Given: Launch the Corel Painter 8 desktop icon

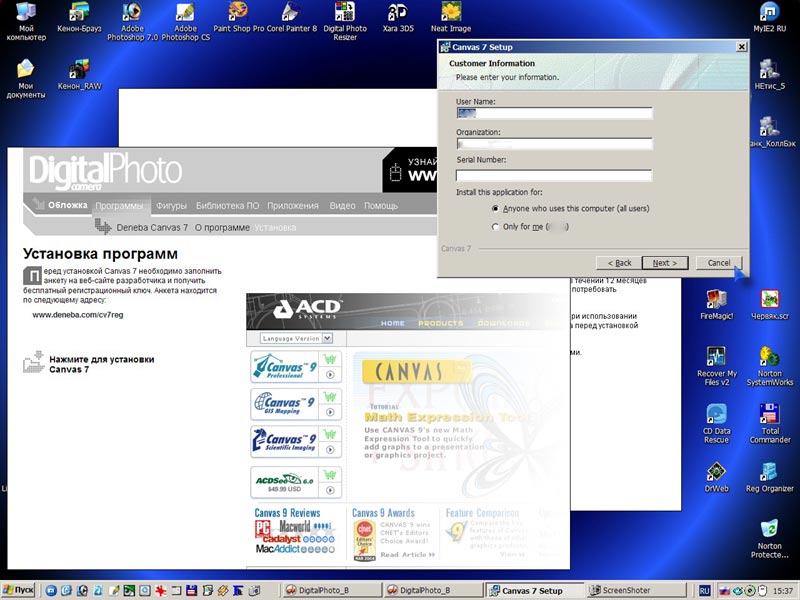Looking at the screenshot, I should 291,18.
